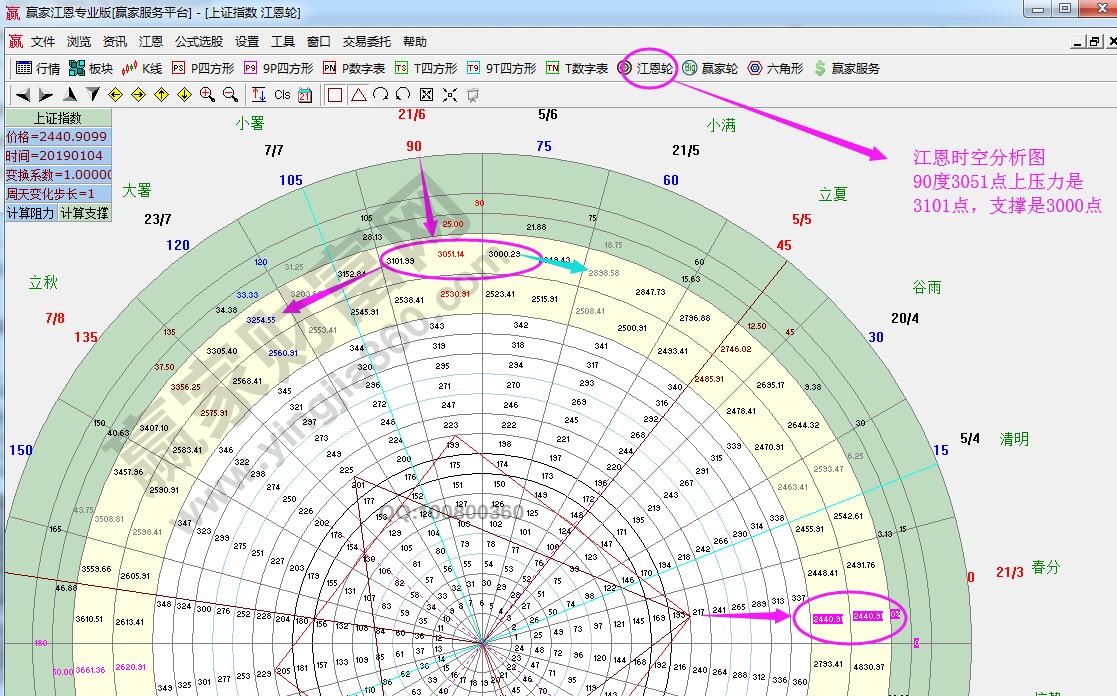Open the 江恩轮 Gann wheel tool
The width and height of the screenshot is (1117, 696).
pos(646,69)
